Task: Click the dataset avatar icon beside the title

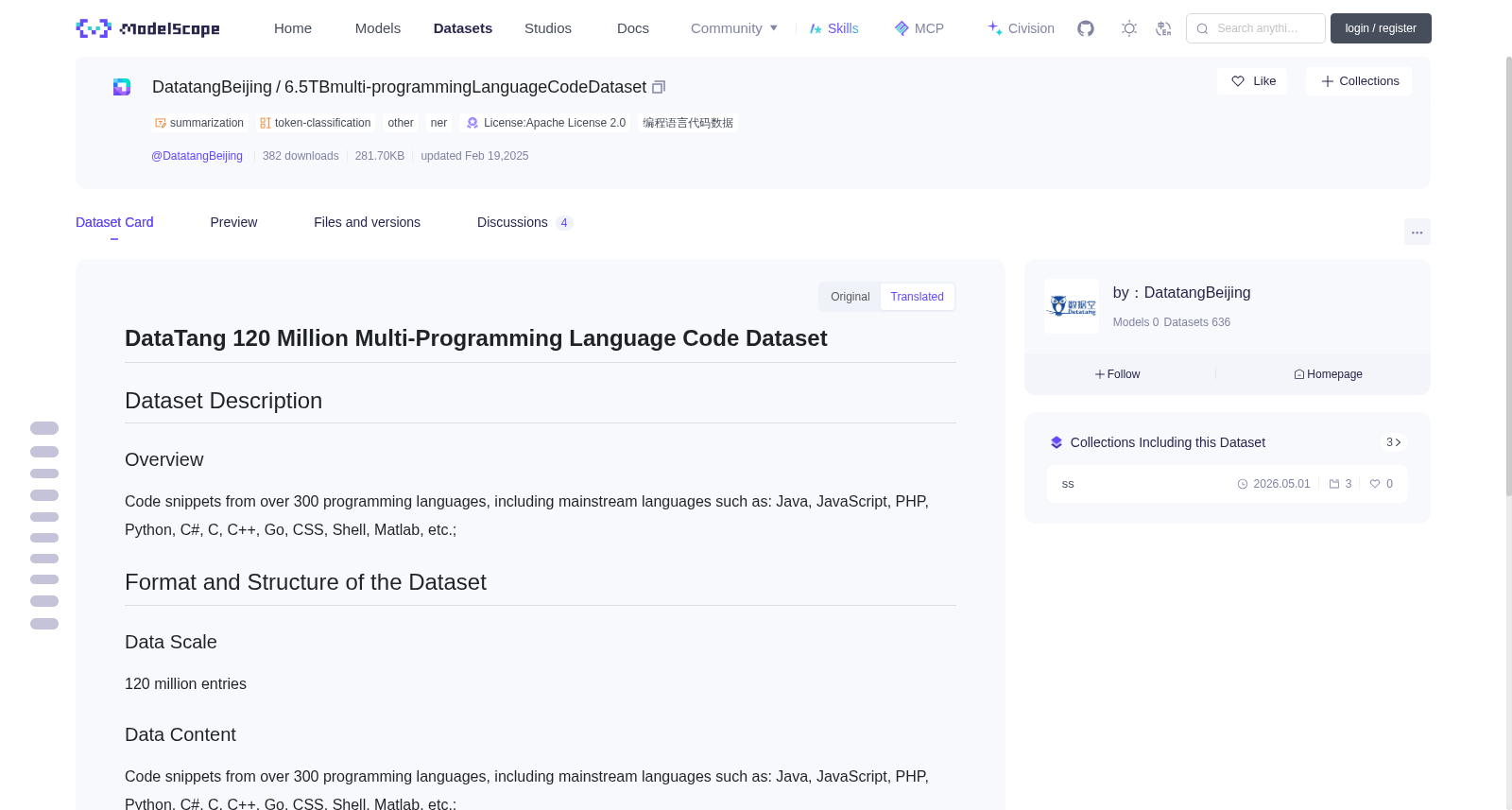Action: pyautogui.click(x=122, y=87)
